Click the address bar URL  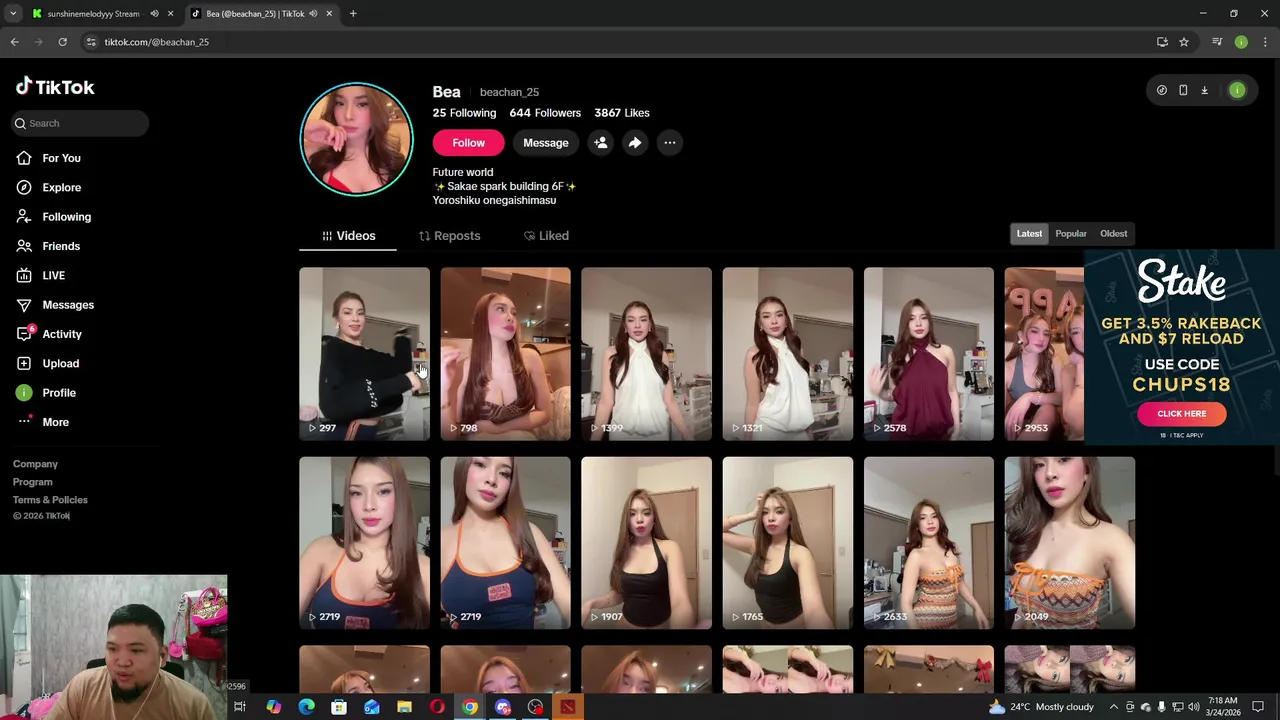[x=156, y=42]
